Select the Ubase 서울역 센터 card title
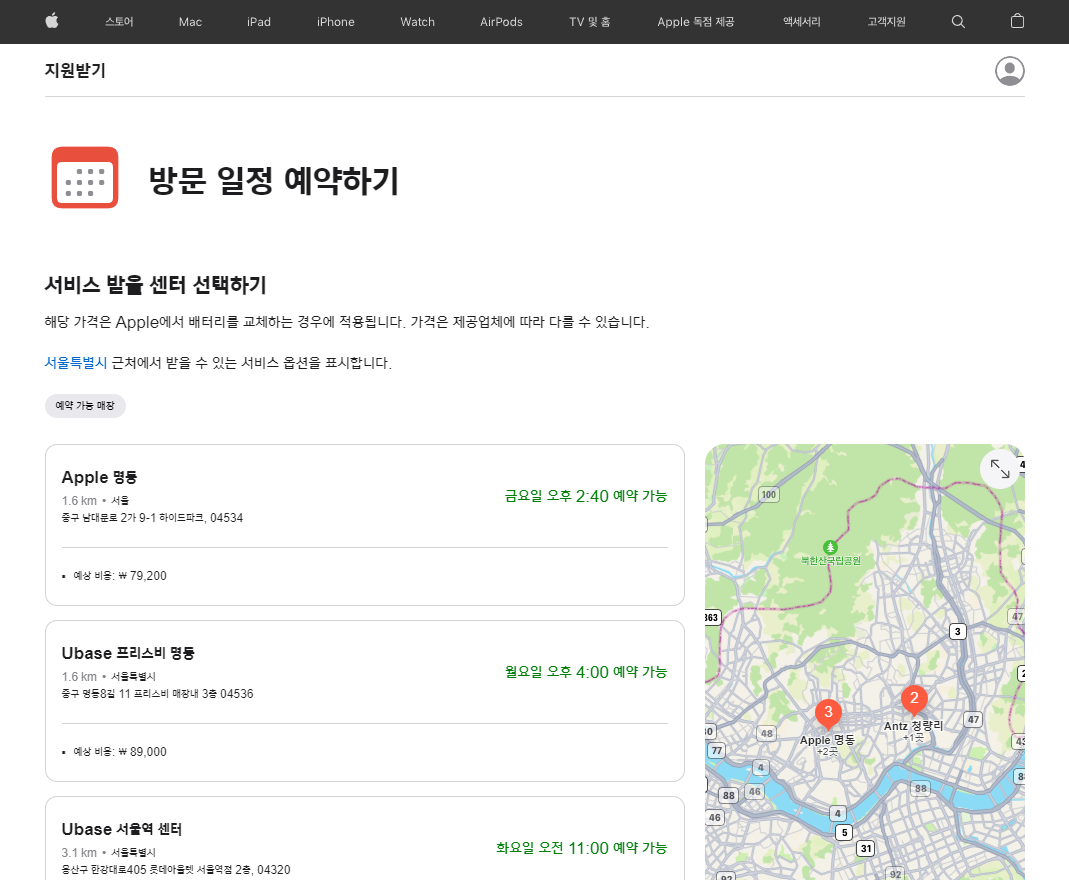The height and width of the screenshot is (880, 1069). point(122,829)
